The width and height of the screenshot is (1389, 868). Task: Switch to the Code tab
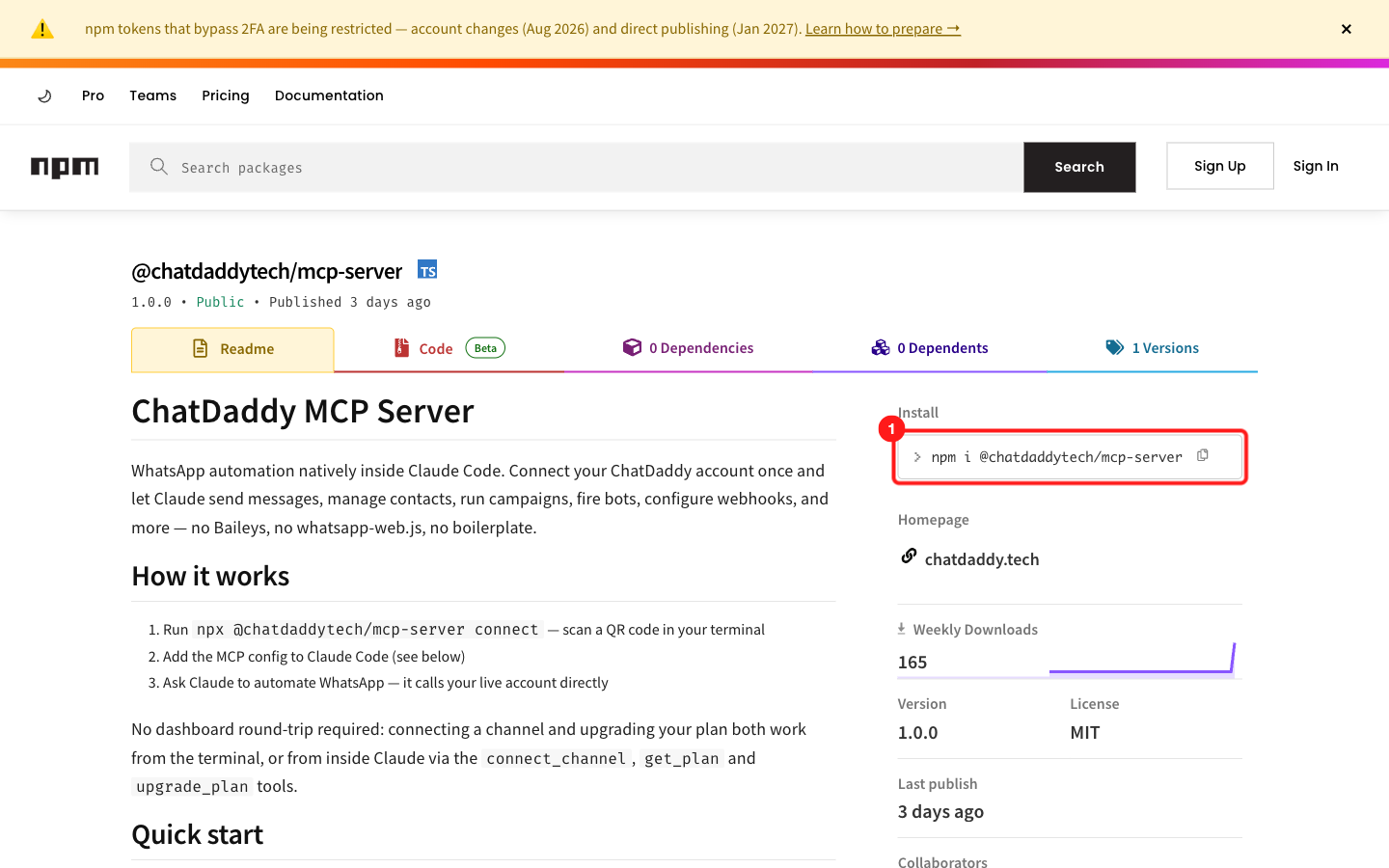tap(449, 349)
